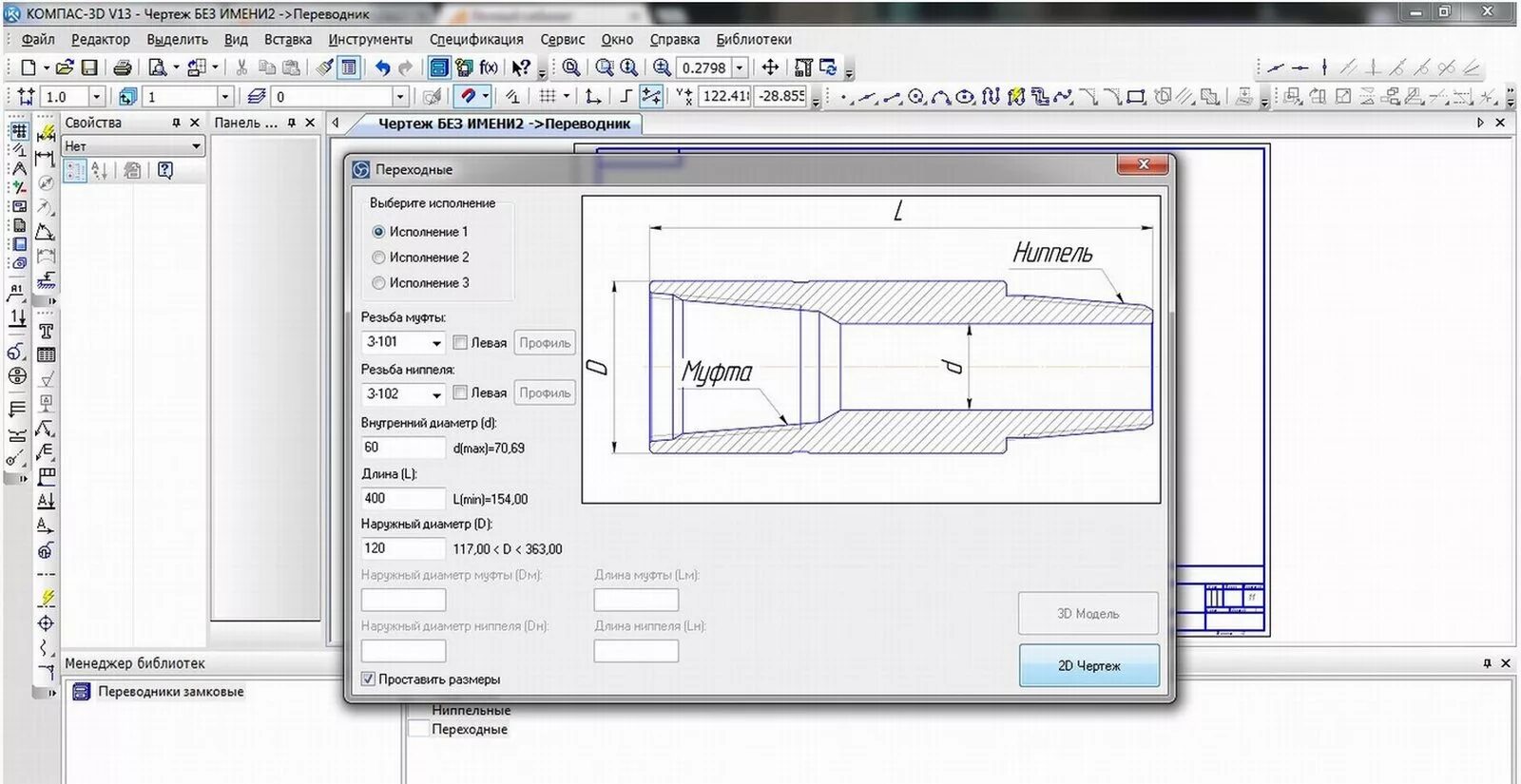This screenshot has height=784, width=1521.
Task: Zoom by window using magnifier-frame icon
Action: tap(605, 67)
